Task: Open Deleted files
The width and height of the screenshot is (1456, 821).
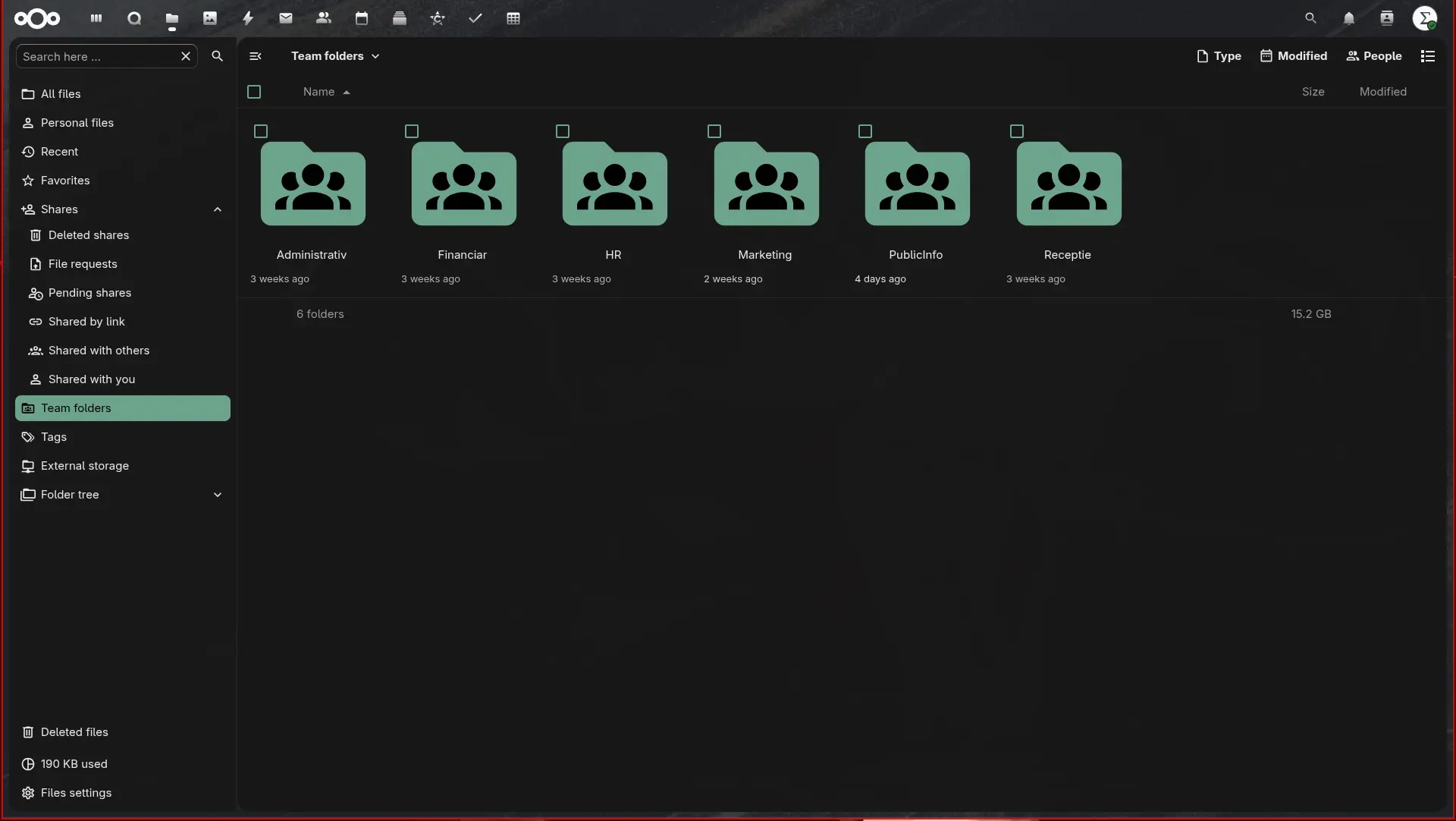Action: pyautogui.click(x=123, y=732)
